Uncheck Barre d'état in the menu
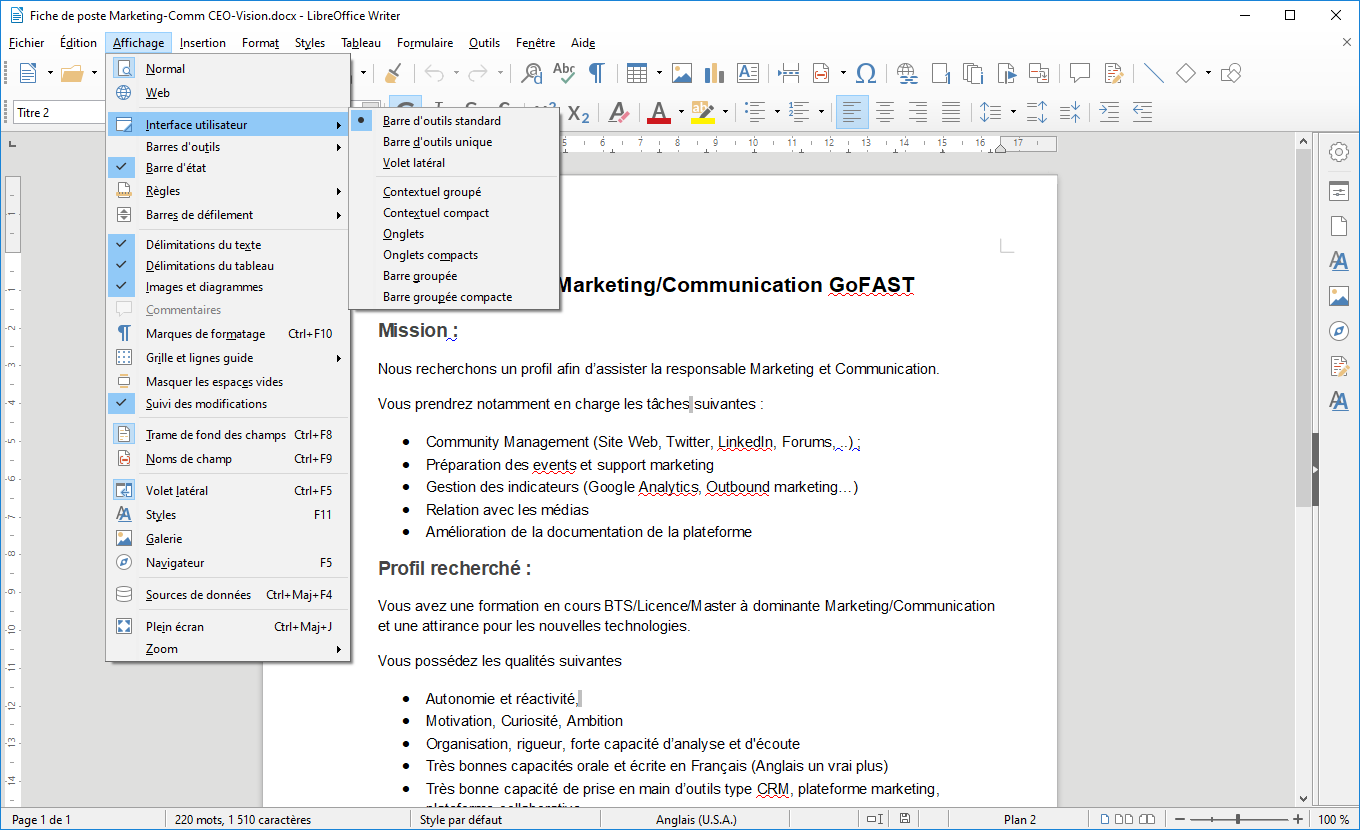 pos(176,168)
